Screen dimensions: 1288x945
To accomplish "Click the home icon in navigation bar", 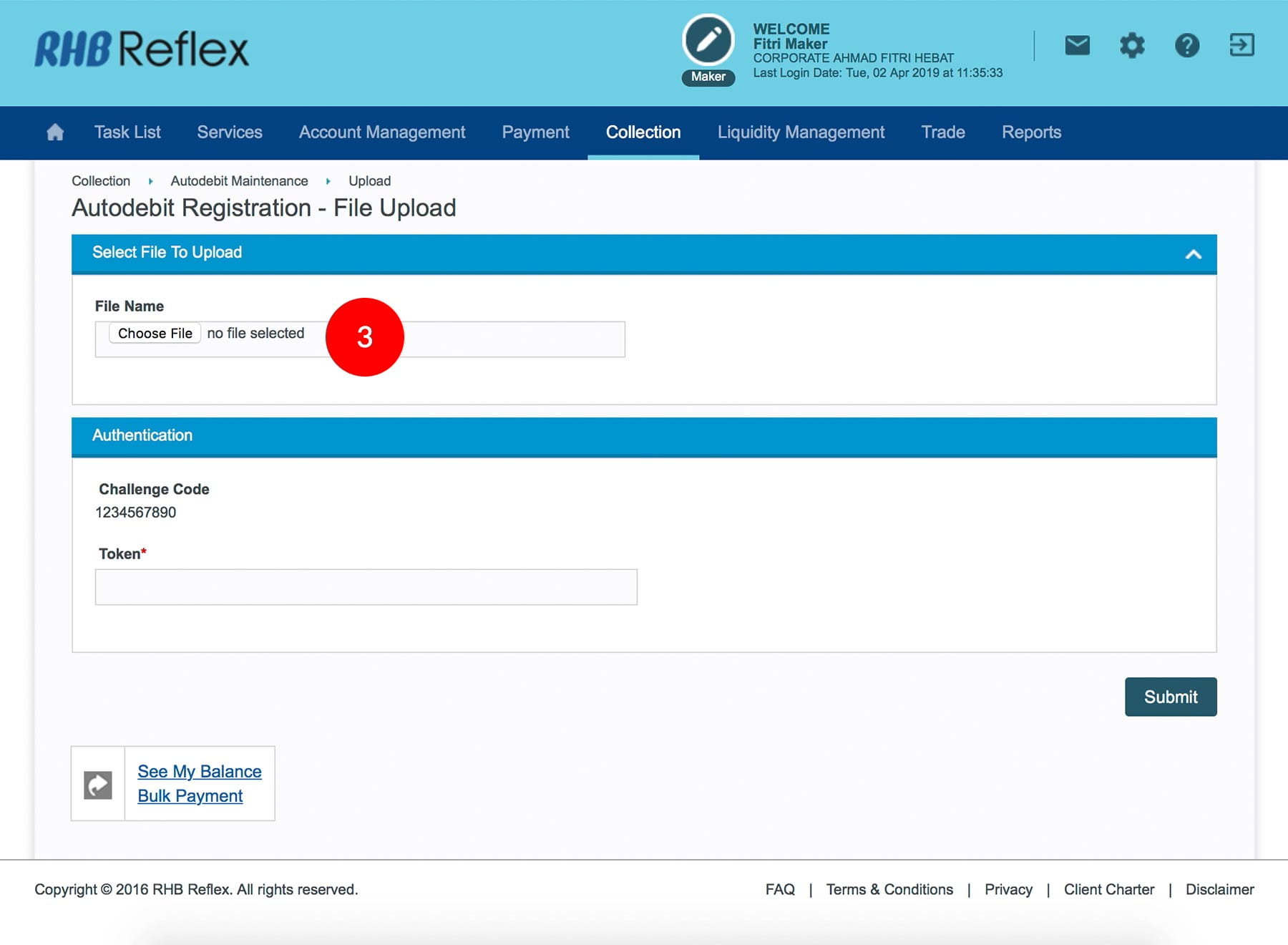I will [55, 132].
